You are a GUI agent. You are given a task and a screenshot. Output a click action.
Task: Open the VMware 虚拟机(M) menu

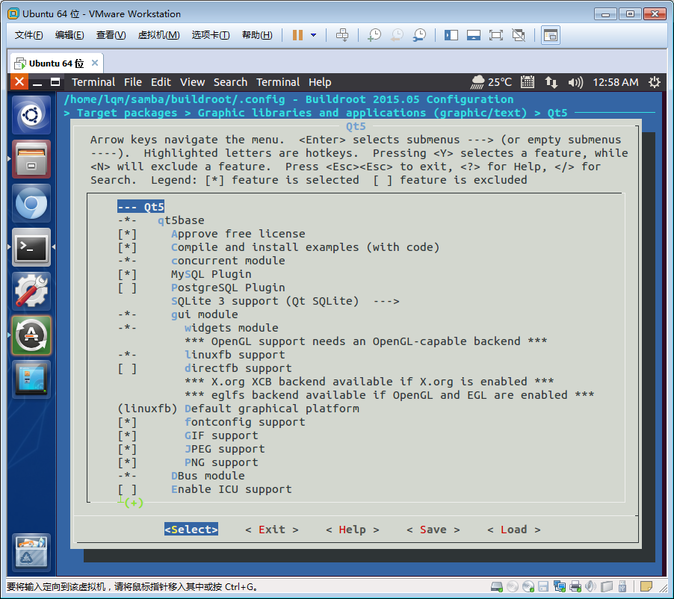click(x=157, y=35)
